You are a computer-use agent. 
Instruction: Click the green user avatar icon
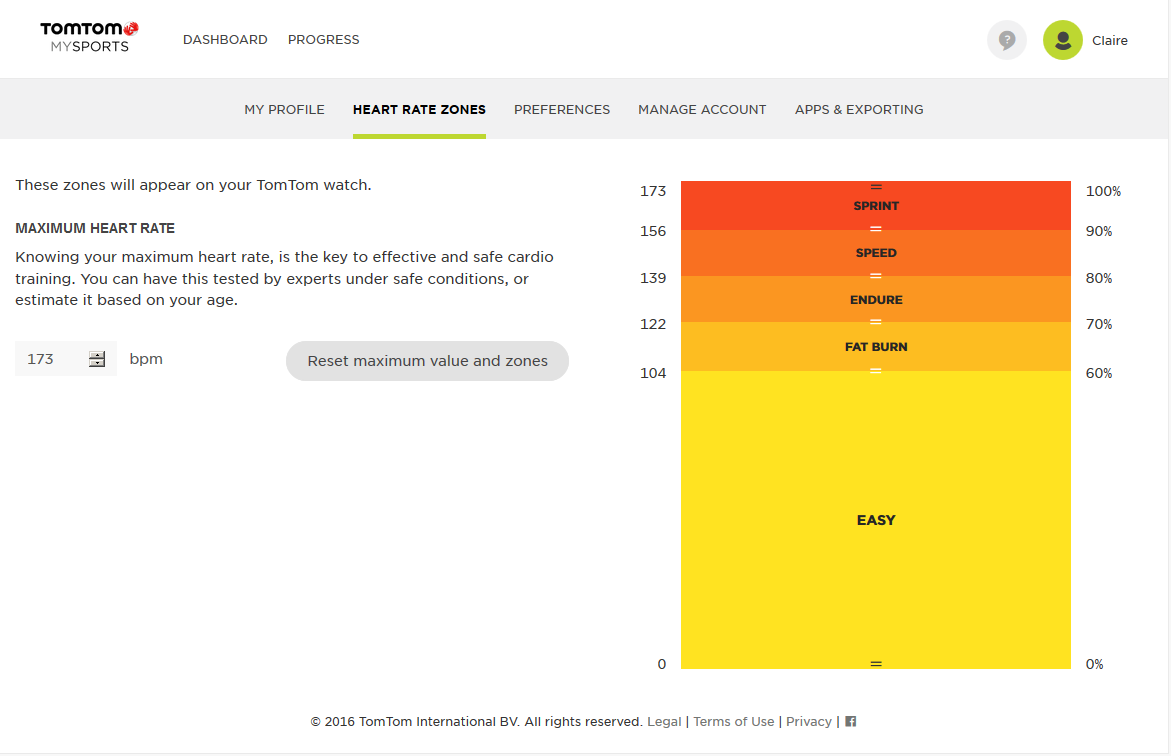[x=1062, y=40]
